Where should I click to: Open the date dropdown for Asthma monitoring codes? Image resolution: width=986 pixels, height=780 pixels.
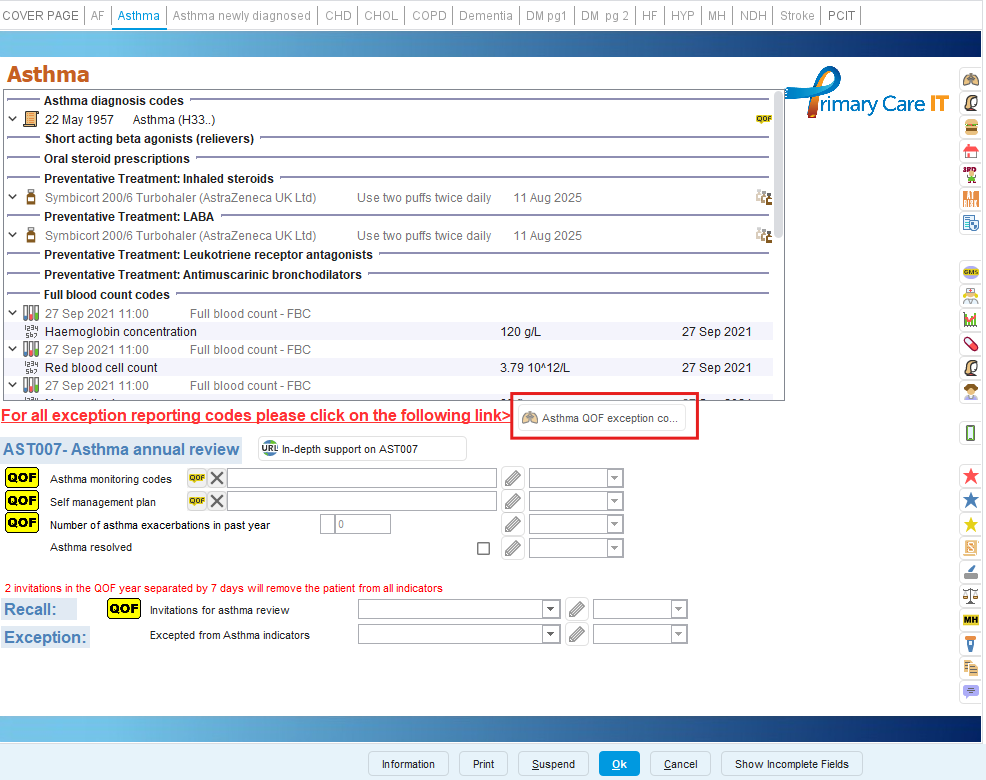tap(614, 478)
